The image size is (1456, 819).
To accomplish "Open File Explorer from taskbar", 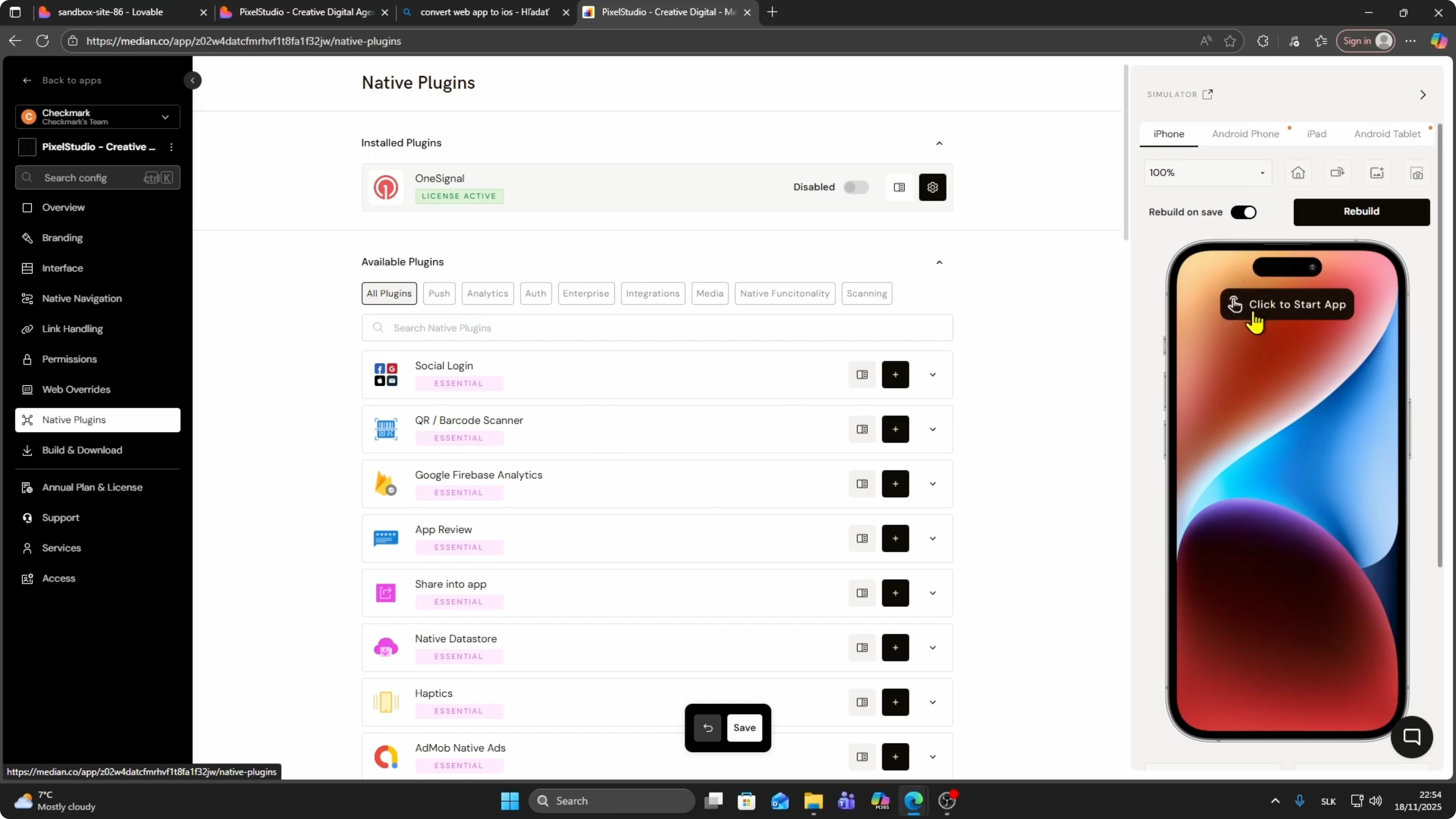I will (813, 801).
